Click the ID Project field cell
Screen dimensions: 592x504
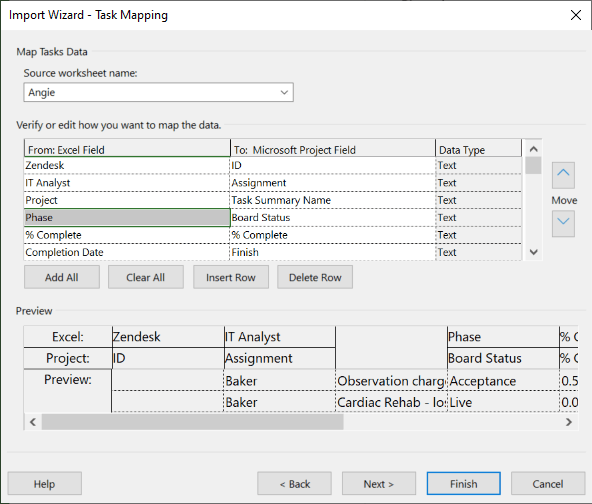click(333, 165)
